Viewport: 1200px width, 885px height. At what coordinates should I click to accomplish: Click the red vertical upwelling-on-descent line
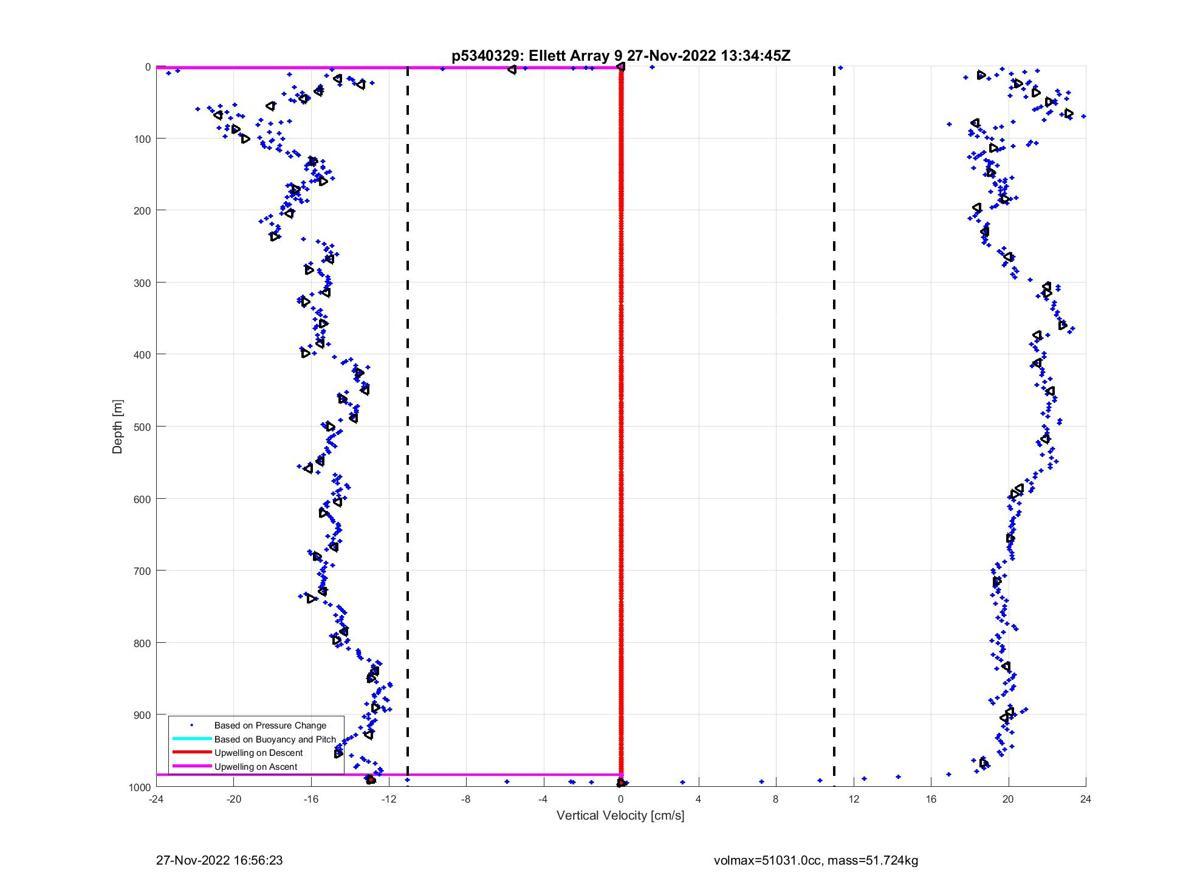[621, 425]
